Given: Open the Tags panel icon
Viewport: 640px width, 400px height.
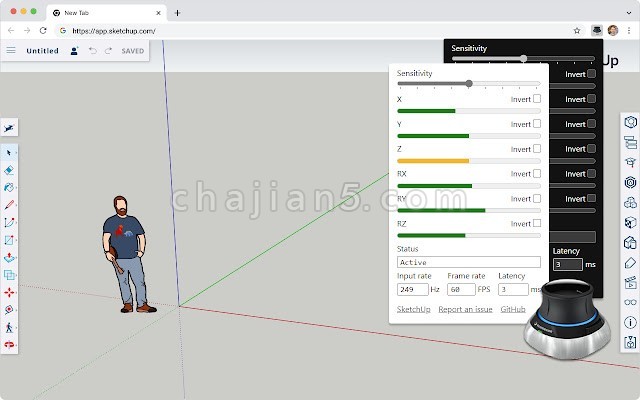Looking at the screenshot, I should 630,263.
